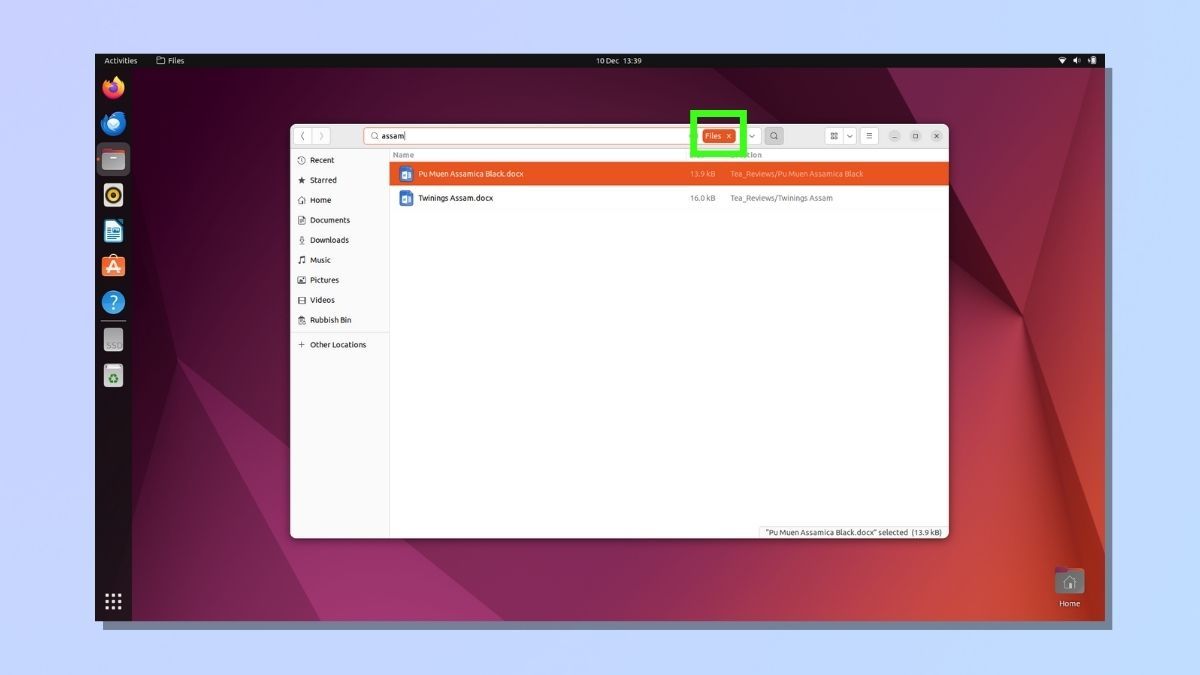Open Activities in the top bar
The height and width of the screenshot is (675, 1200).
tap(120, 60)
